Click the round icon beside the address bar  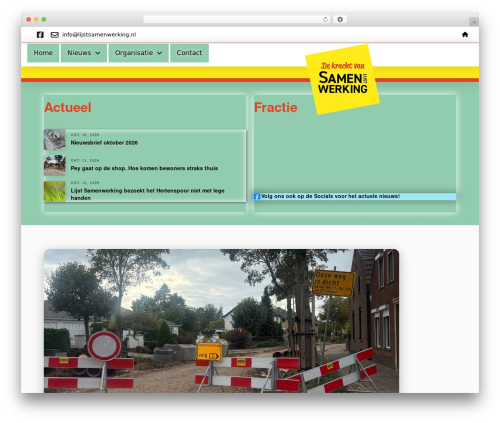pos(340,19)
